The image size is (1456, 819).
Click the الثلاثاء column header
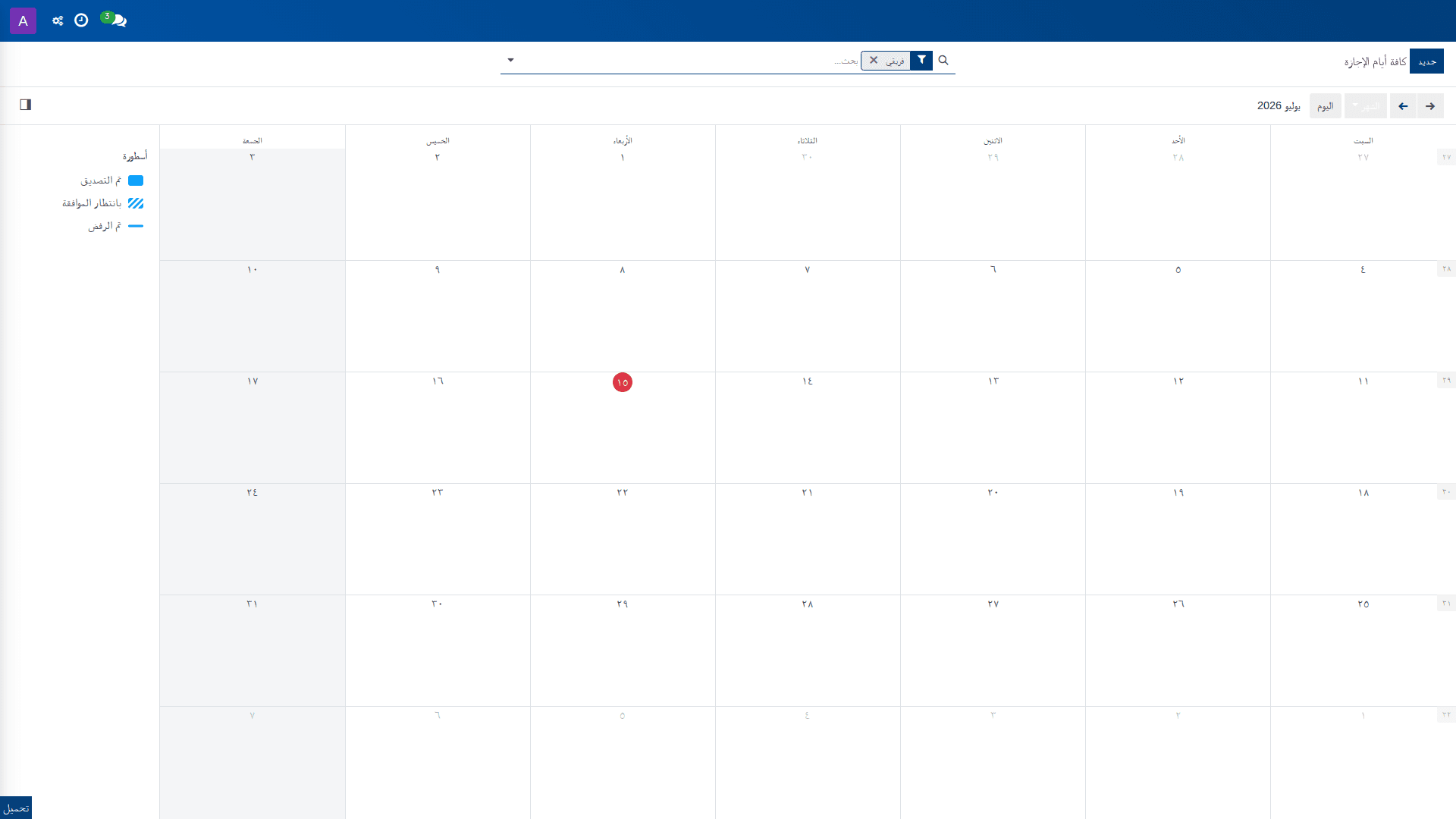808,140
